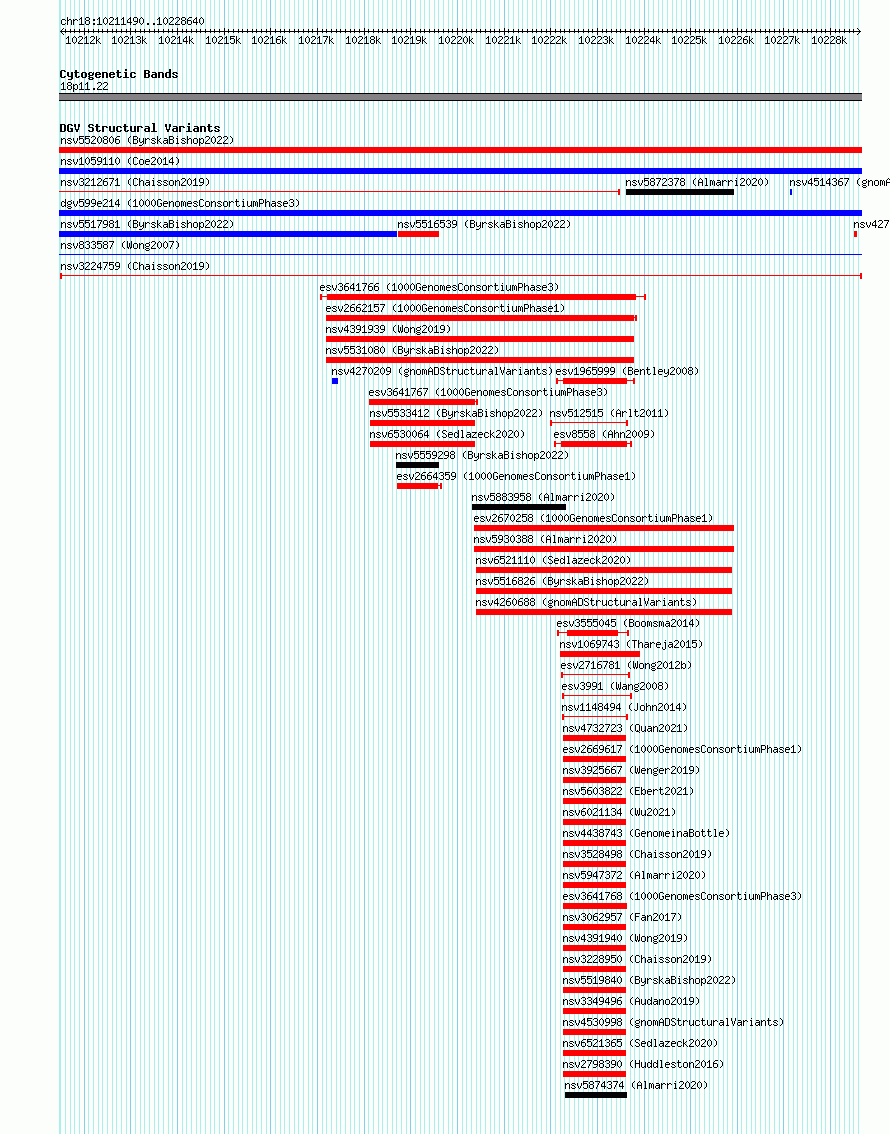The height and width of the screenshot is (1134, 890).
Task: Open esv1965999 (Bentley2008) variant
Action: point(627,371)
